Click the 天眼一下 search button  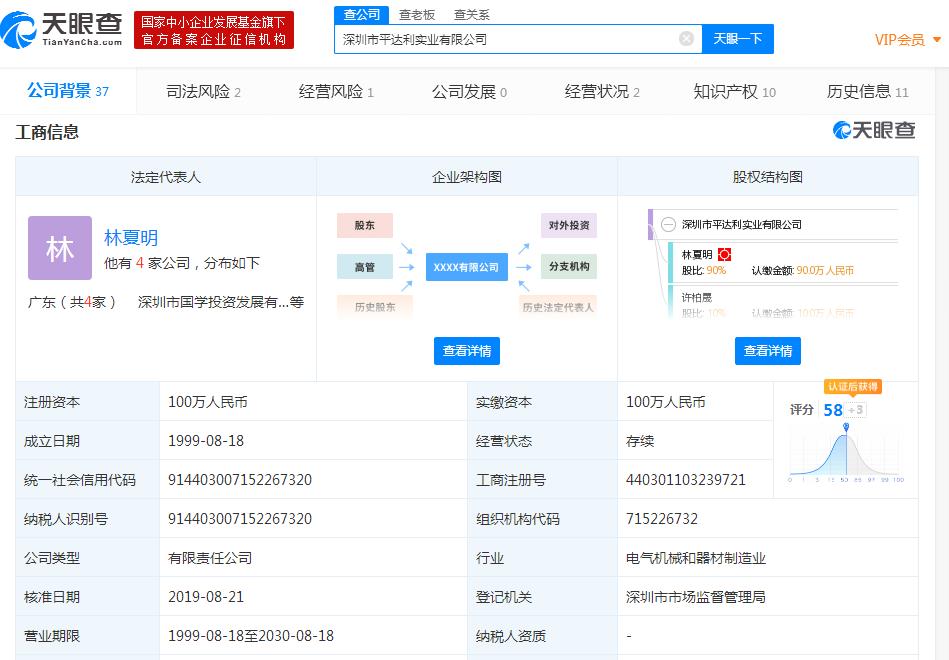tap(737, 39)
